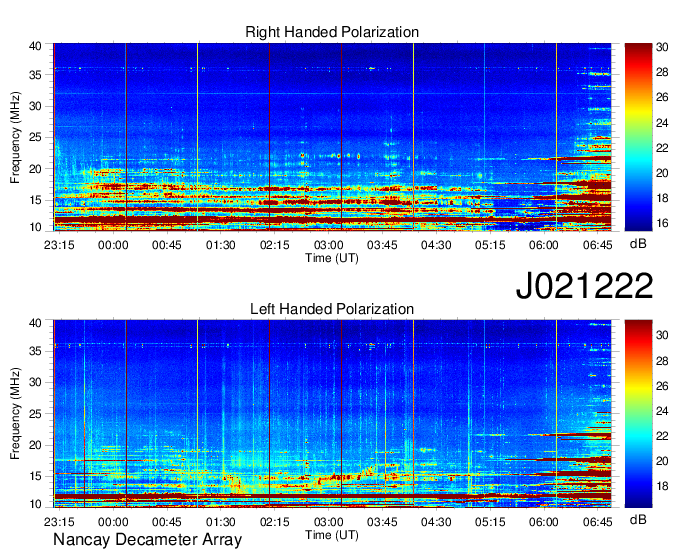Image resolution: width=680 pixels, height=552 pixels.
Task: Click 03:45 tick on the right-handed plot
Action: tap(382, 245)
